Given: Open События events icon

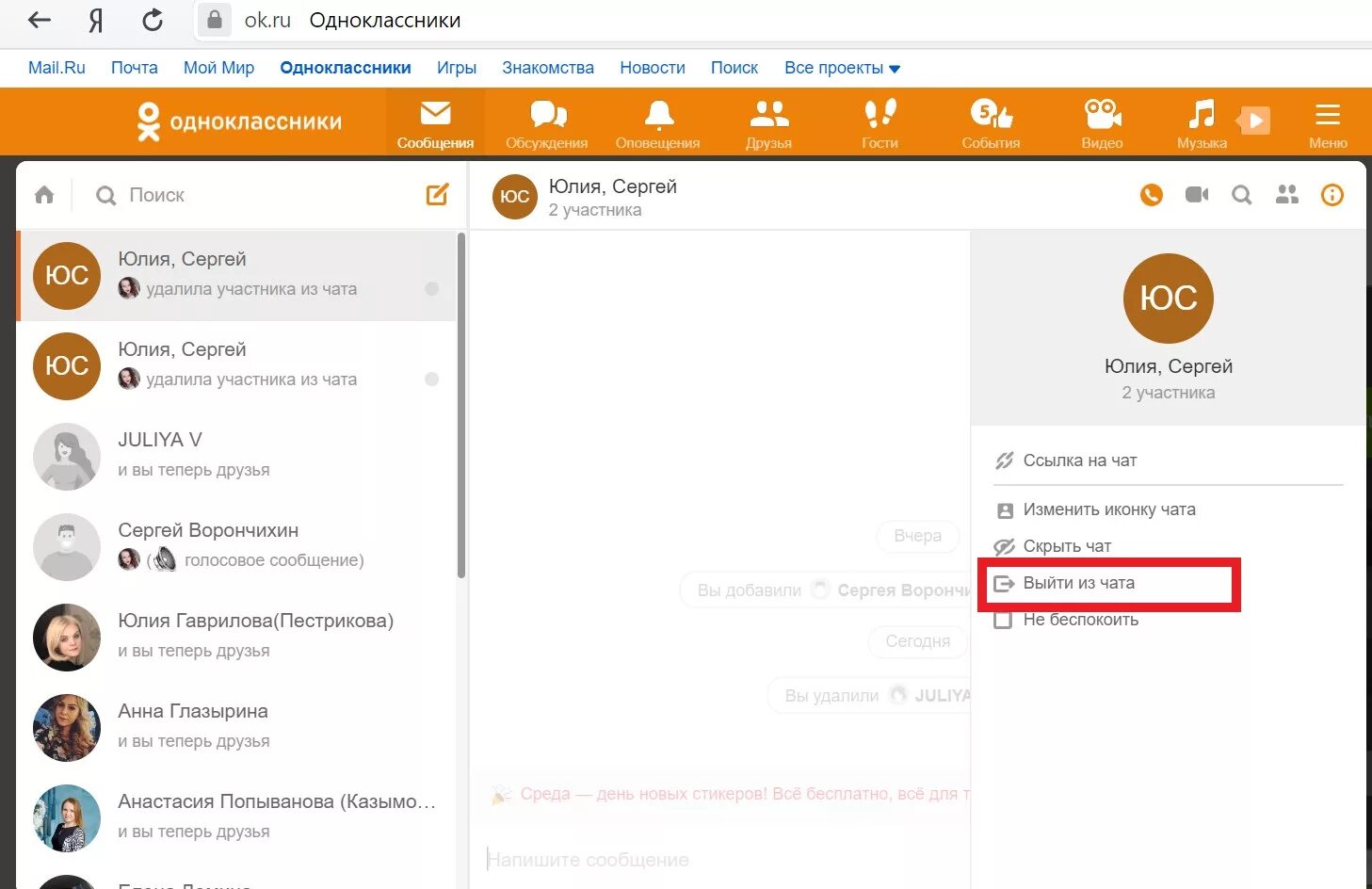Looking at the screenshot, I should (992, 123).
